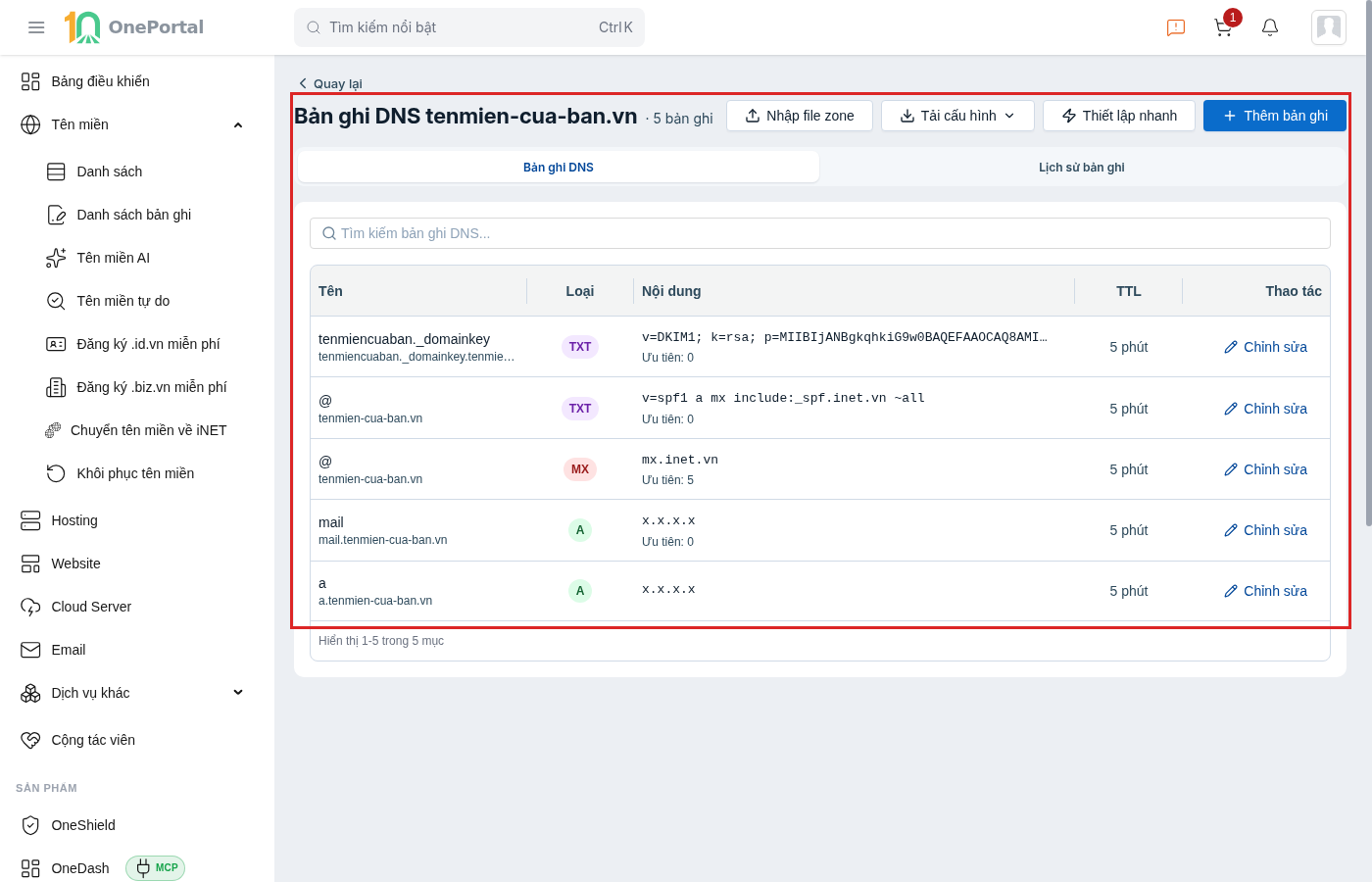Collapse the Tên miền sidebar section

click(238, 124)
